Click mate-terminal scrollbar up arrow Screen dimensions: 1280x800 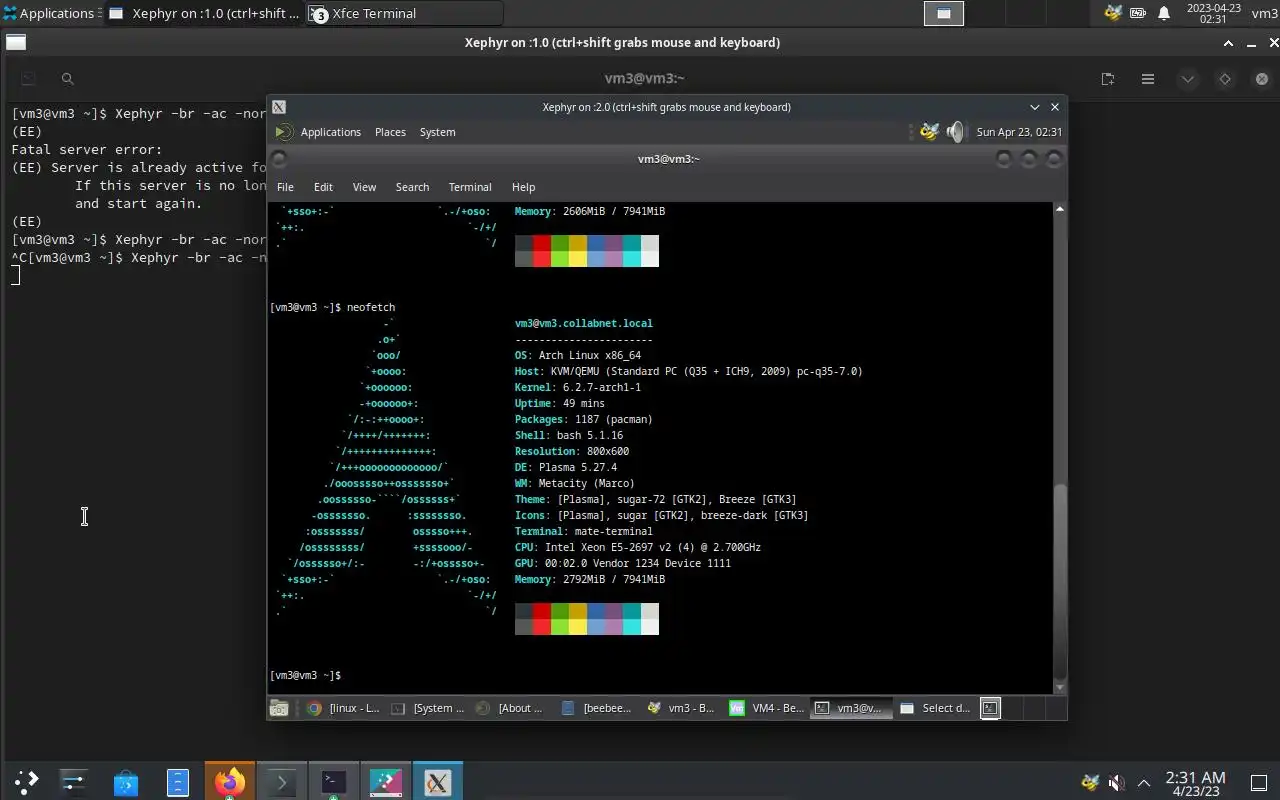coord(1060,209)
